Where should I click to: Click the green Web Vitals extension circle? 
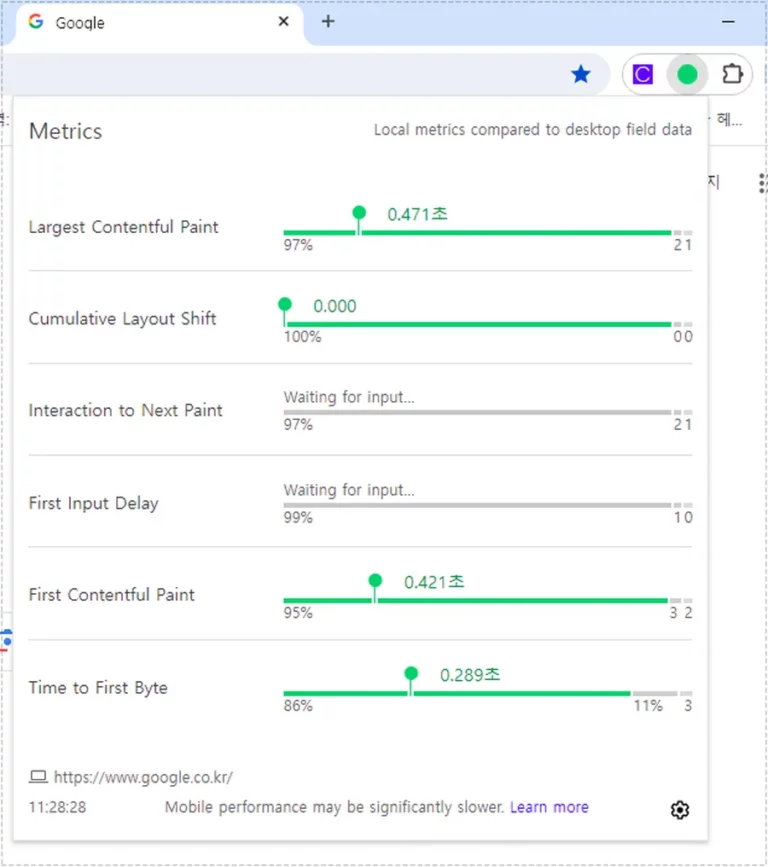pyautogui.click(x=687, y=74)
